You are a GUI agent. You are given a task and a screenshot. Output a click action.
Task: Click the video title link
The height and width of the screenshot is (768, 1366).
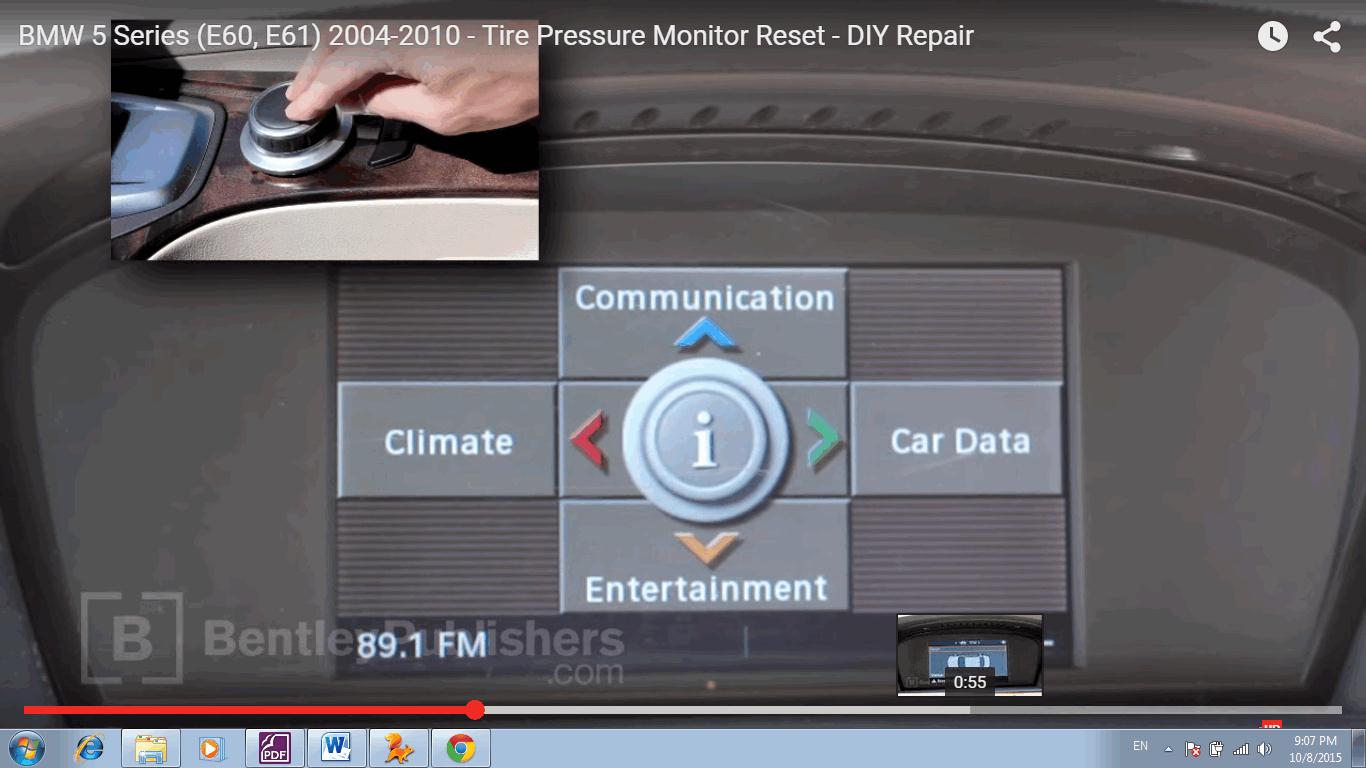(x=496, y=37)
